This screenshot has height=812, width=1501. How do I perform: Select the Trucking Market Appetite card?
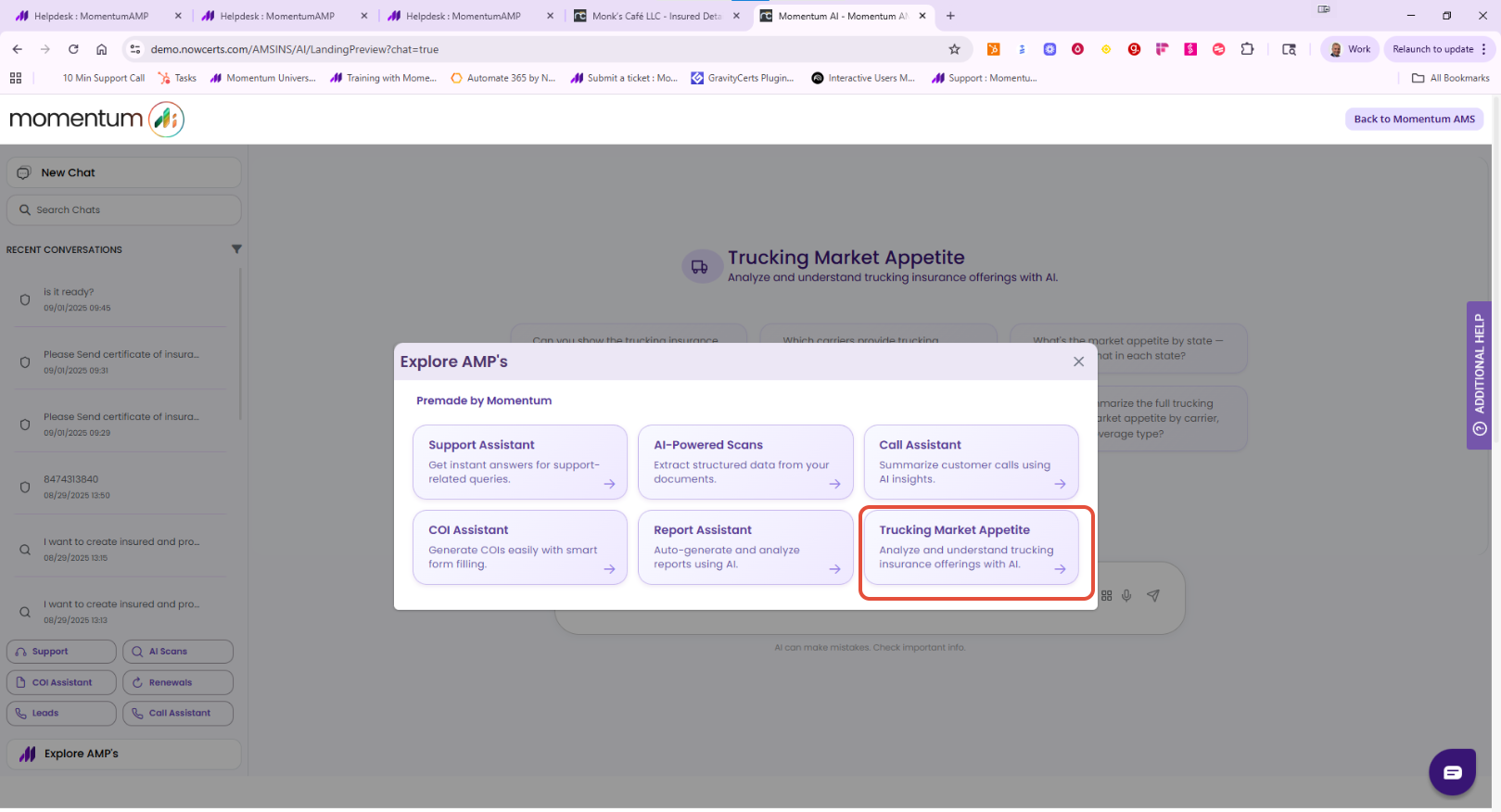[971, 547]
